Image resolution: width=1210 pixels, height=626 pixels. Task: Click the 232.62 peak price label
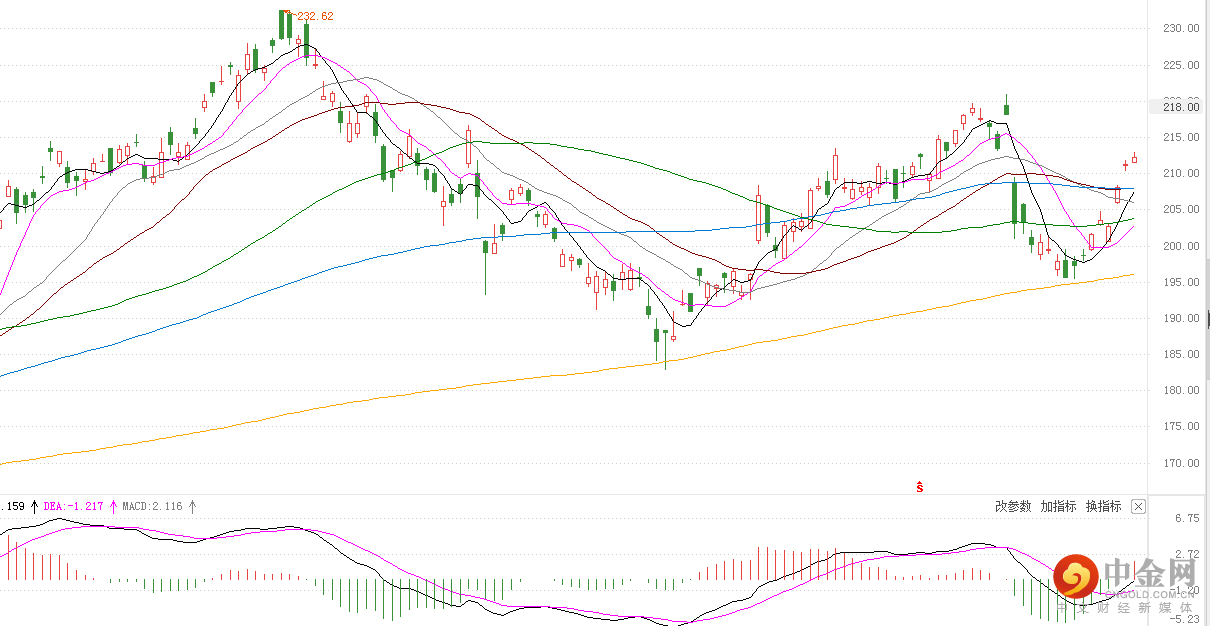click(x=315, y=16)
